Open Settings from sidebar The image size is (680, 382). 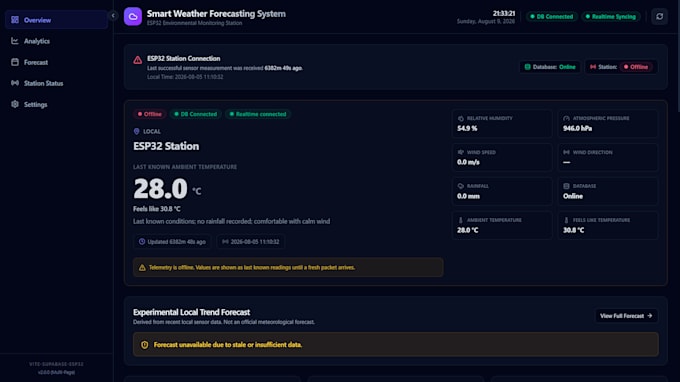[x=56, y=104]
